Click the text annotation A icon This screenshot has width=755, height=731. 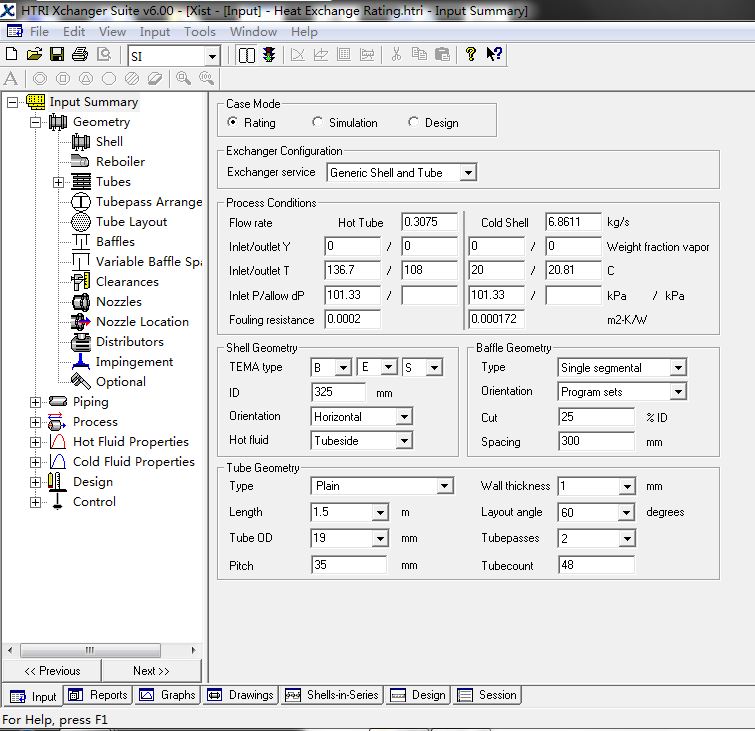click(x=11, y=78)
